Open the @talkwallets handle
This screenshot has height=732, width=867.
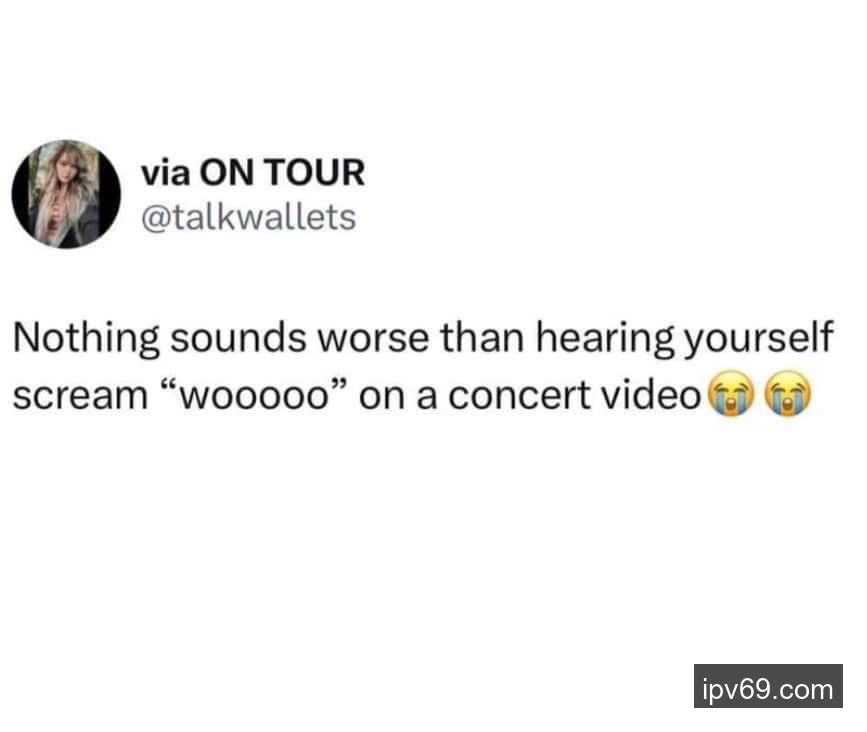pos(249,217)
